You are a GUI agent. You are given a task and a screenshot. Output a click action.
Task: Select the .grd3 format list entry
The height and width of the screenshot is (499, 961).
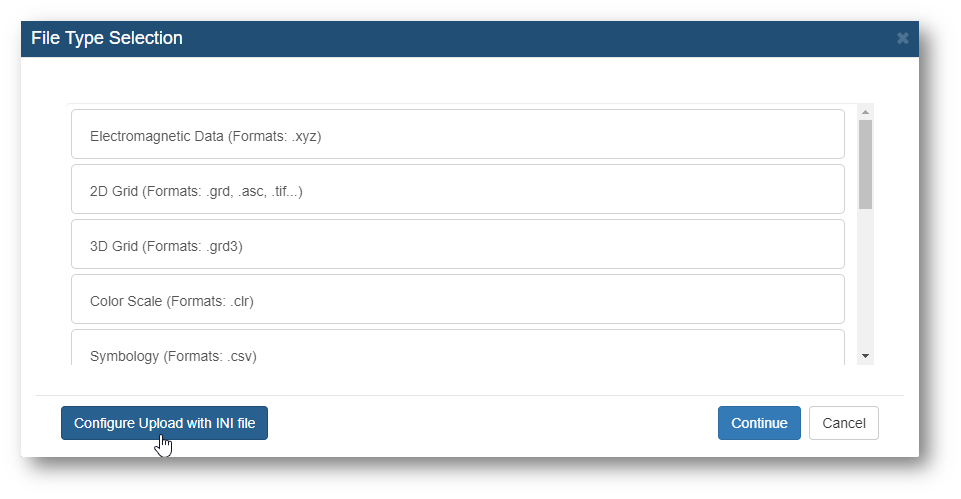[x=458, y=245]
